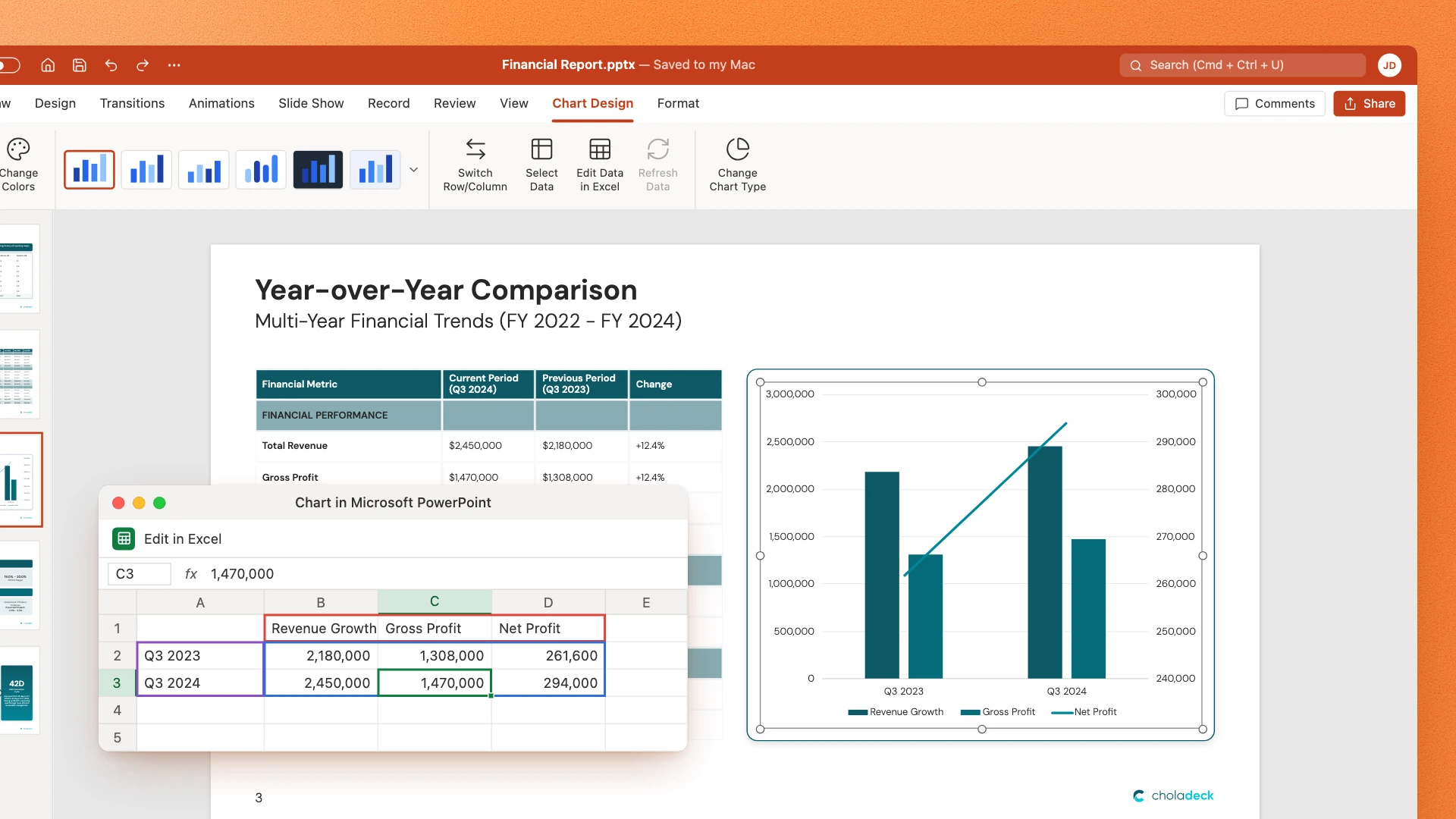Open the Animations tab
The width and height of the screenshot is (1456, 819).
pyautogui.click(x=221, y=103)
